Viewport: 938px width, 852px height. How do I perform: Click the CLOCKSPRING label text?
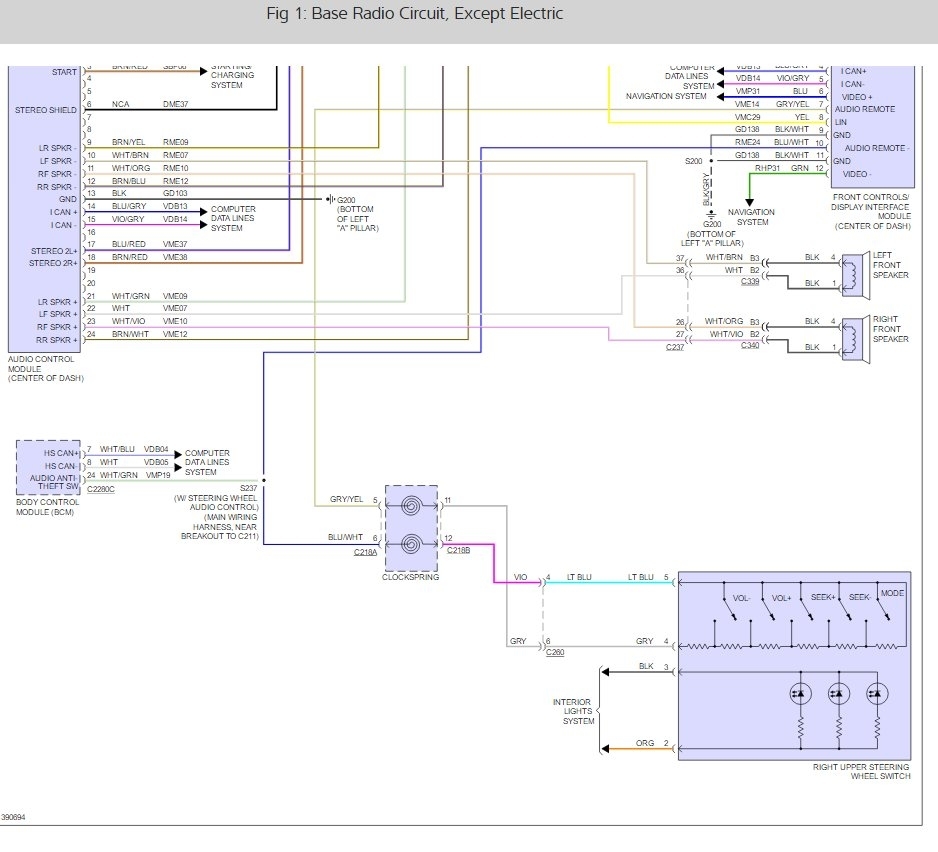coord(410,578)
